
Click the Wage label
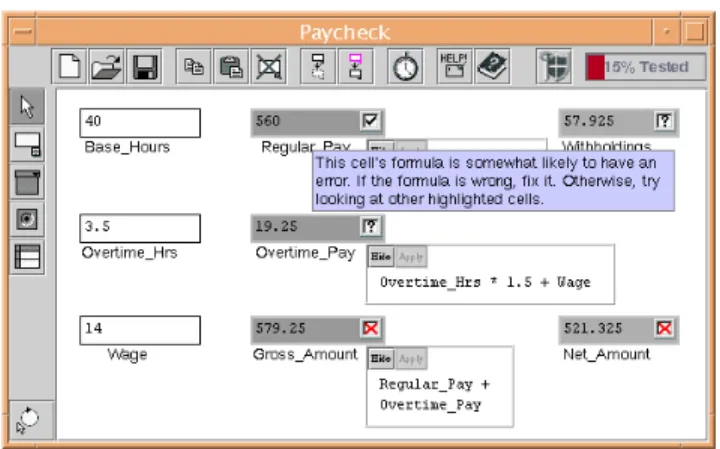127,354
